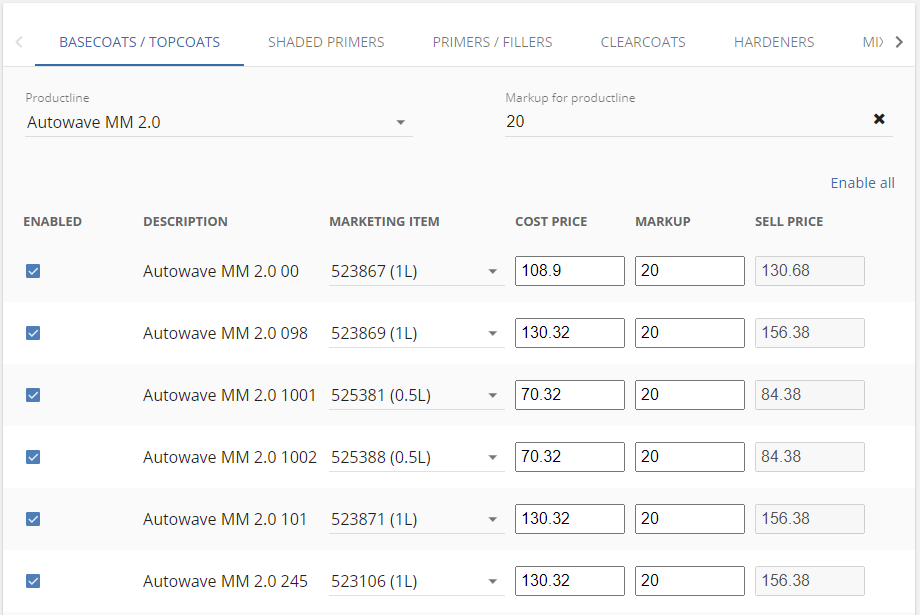
Task: Edit markup field for Autowave MM 2.0 1002
Action: click(x=689, y=457)
